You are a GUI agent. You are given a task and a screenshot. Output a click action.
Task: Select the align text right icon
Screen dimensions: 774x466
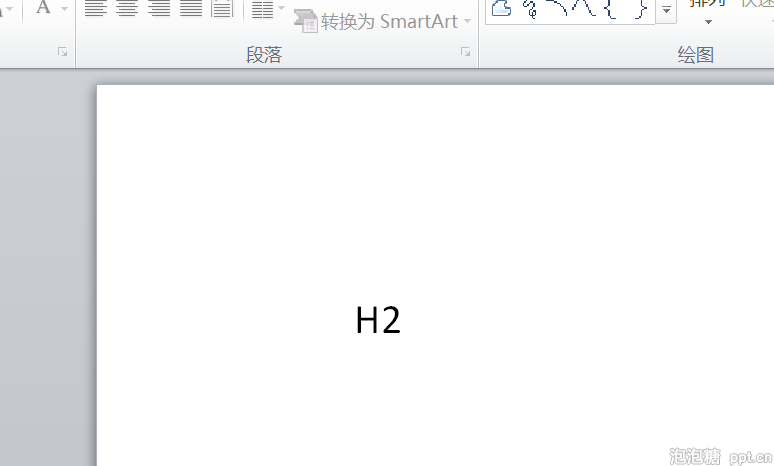click(x=159, y=8)
